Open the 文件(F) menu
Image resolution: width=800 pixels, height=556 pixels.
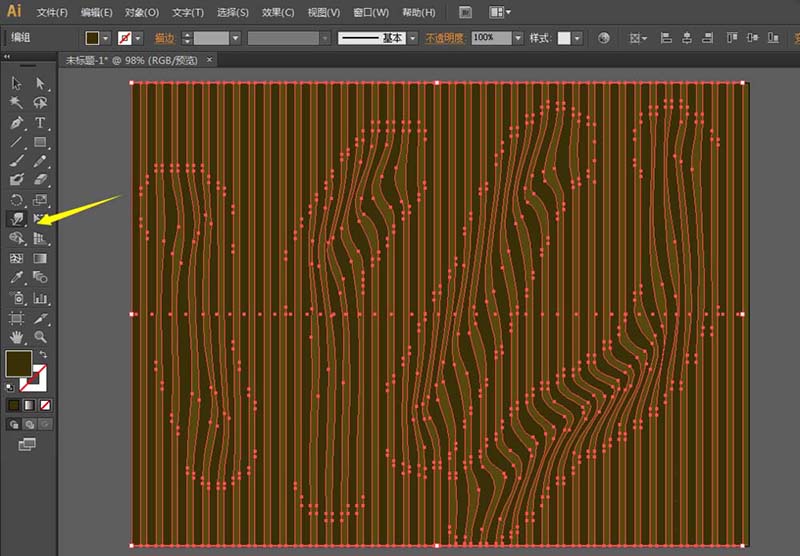click(52, 12)
